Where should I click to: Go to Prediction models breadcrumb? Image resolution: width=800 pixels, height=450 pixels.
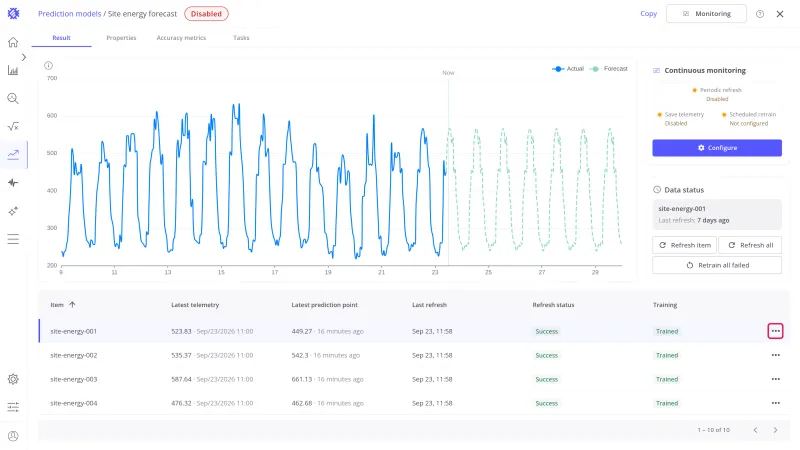pyautogui.click(x=69, y=14)
